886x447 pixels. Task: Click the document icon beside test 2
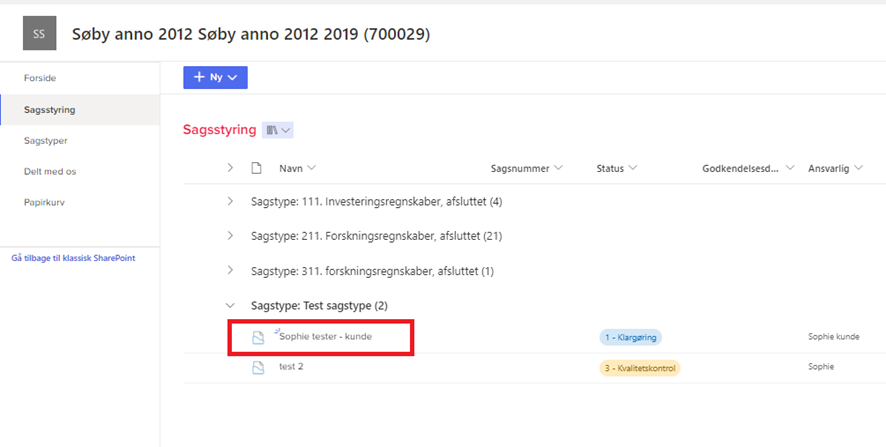(257, 367)
